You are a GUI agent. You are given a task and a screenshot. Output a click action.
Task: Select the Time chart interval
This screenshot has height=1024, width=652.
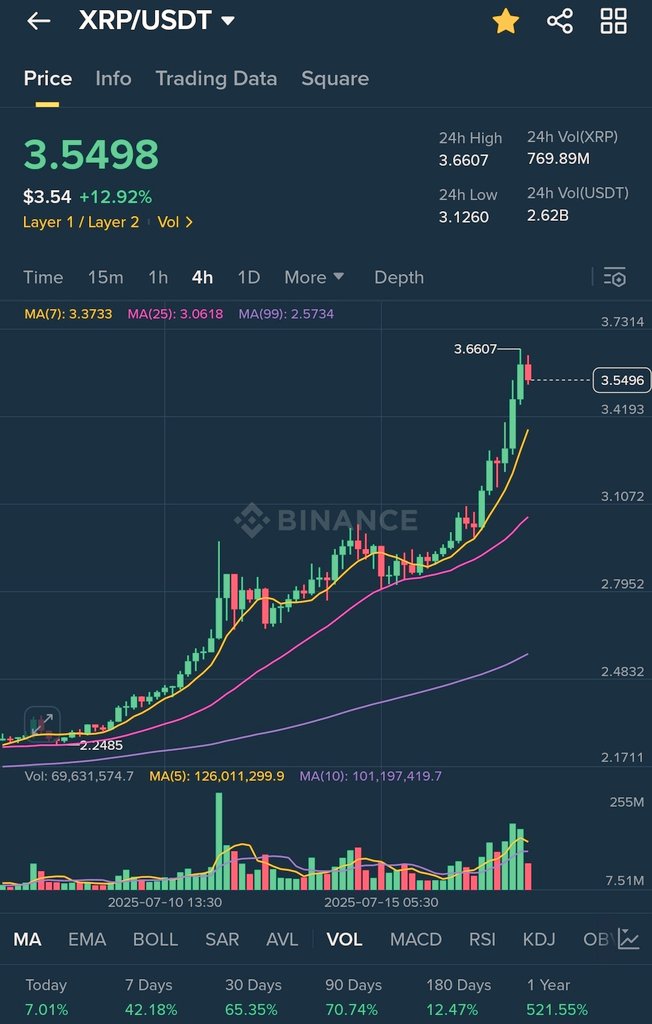43,277
